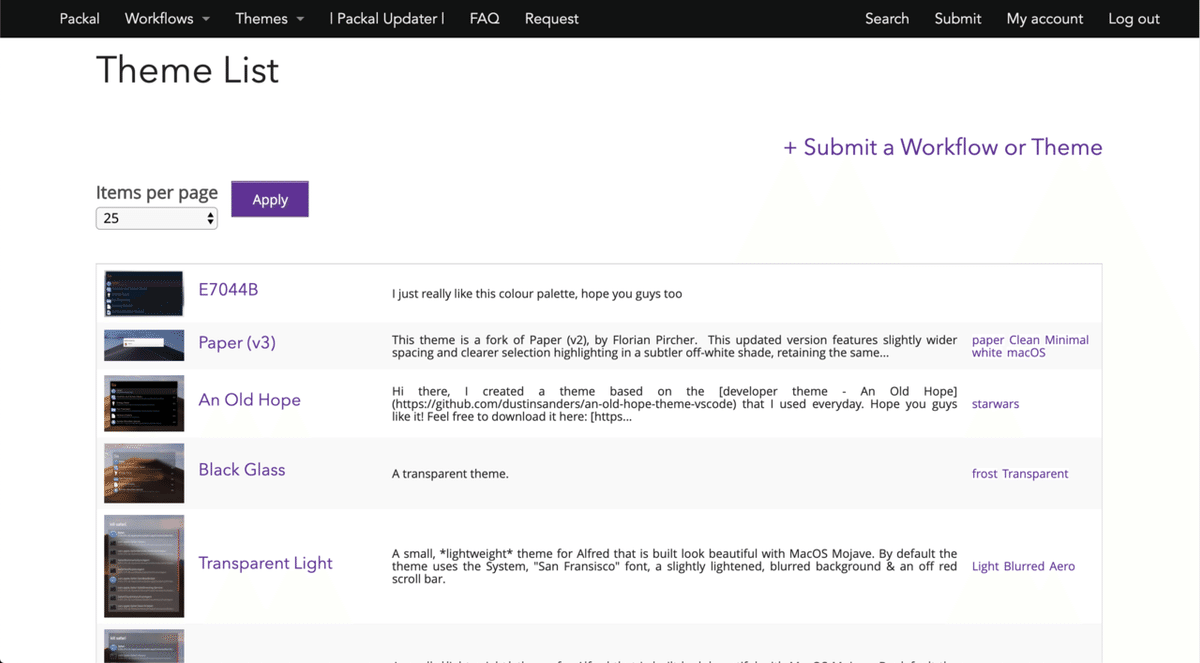
Task: Filter by the Aero tag
Action: point(1062,566)
